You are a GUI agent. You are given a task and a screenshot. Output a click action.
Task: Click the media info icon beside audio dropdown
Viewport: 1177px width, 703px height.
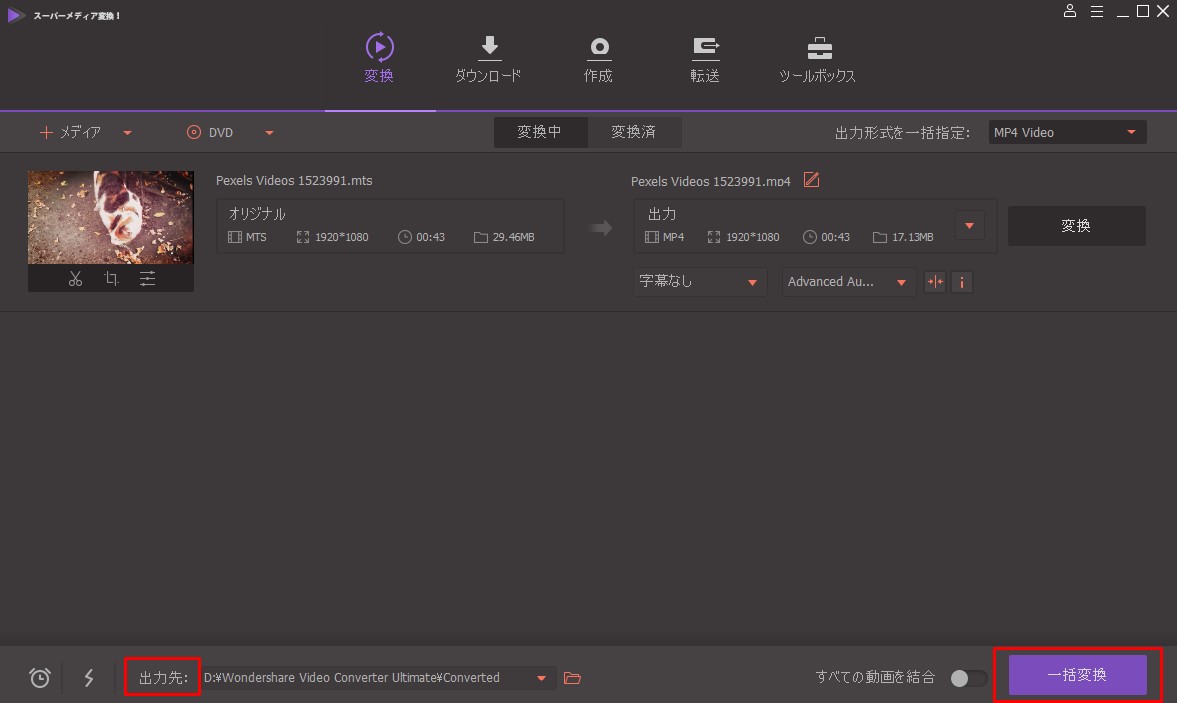962,282
